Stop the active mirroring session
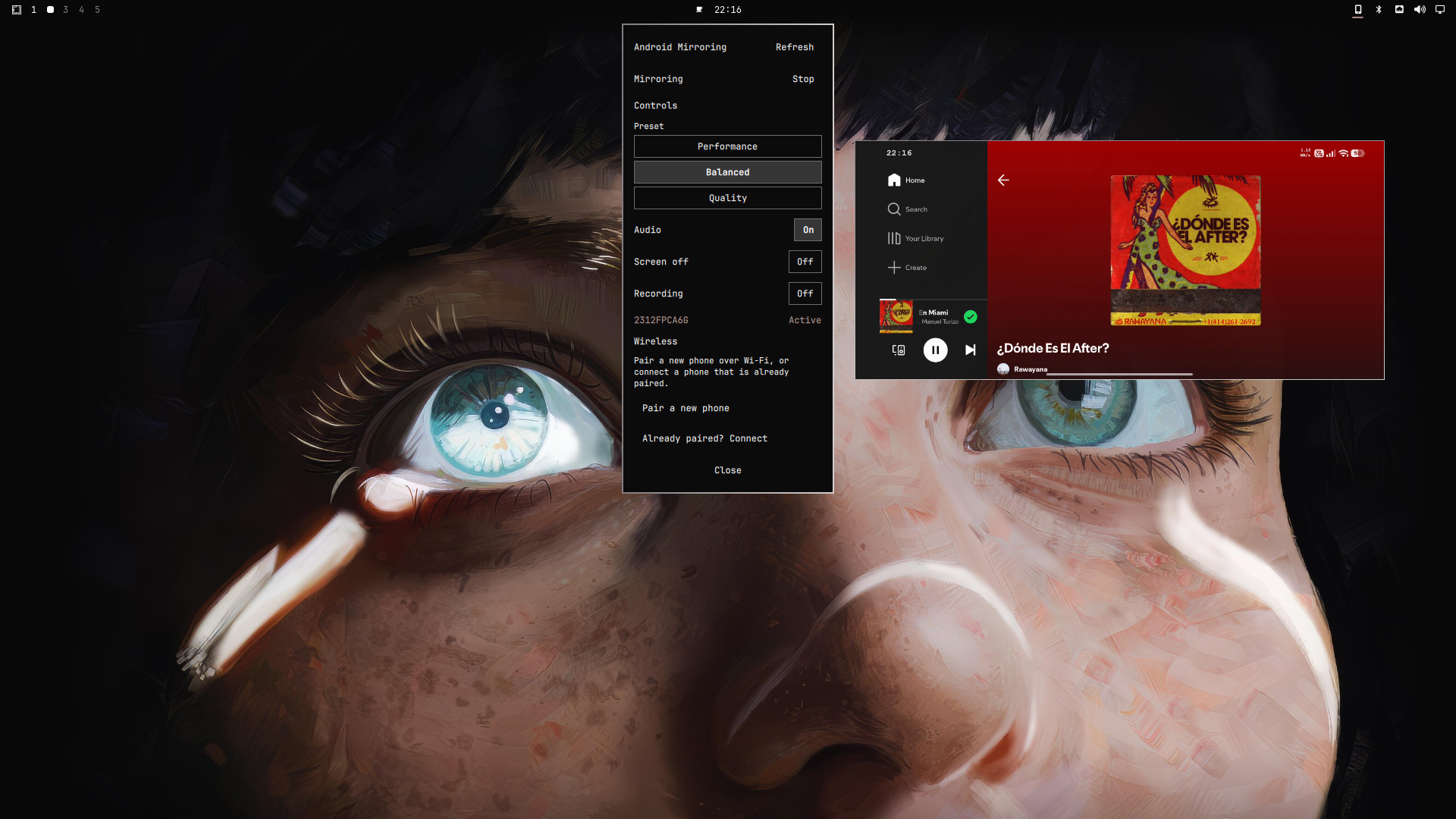The height and width of the screenshot is (819, 1456). (x=803, y=79)
